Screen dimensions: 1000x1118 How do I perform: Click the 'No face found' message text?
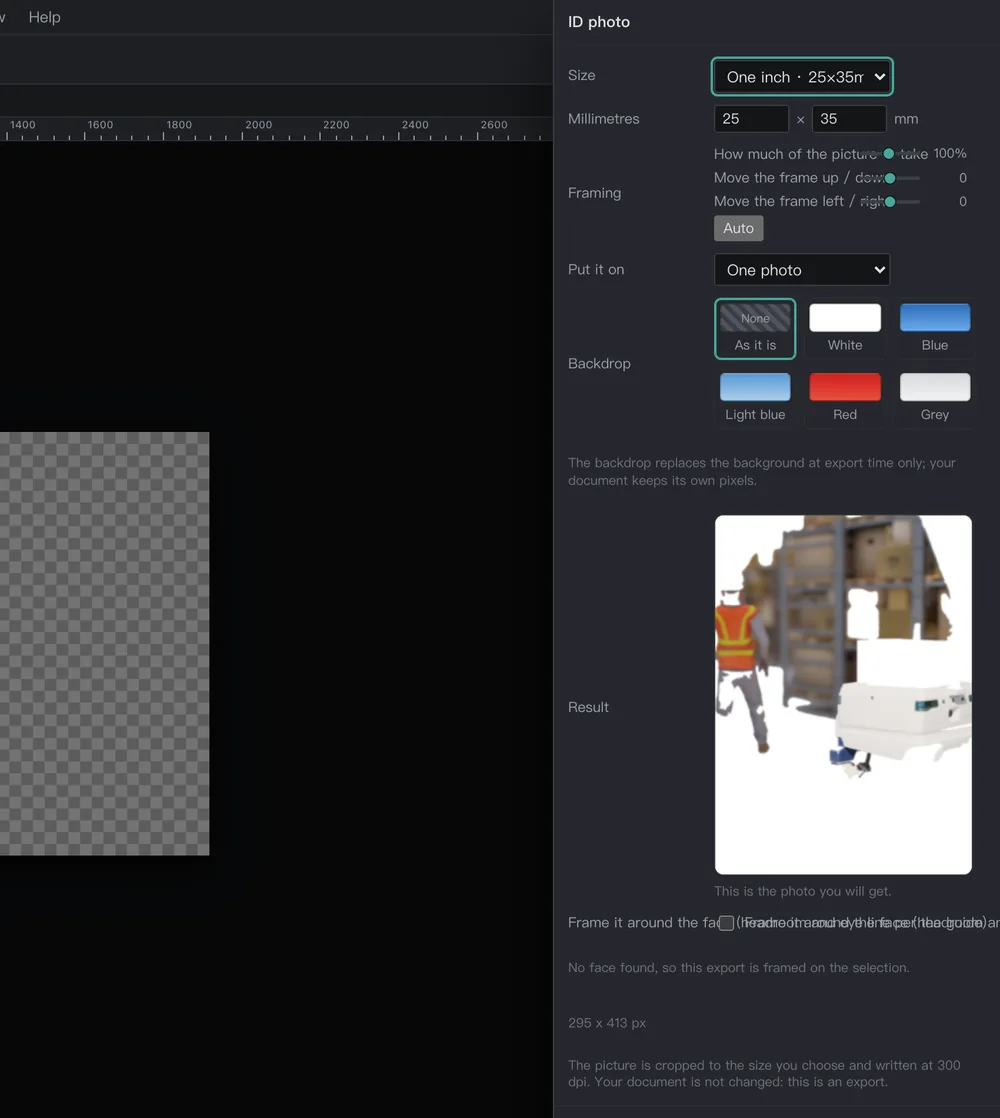click(x=738, y=968)
